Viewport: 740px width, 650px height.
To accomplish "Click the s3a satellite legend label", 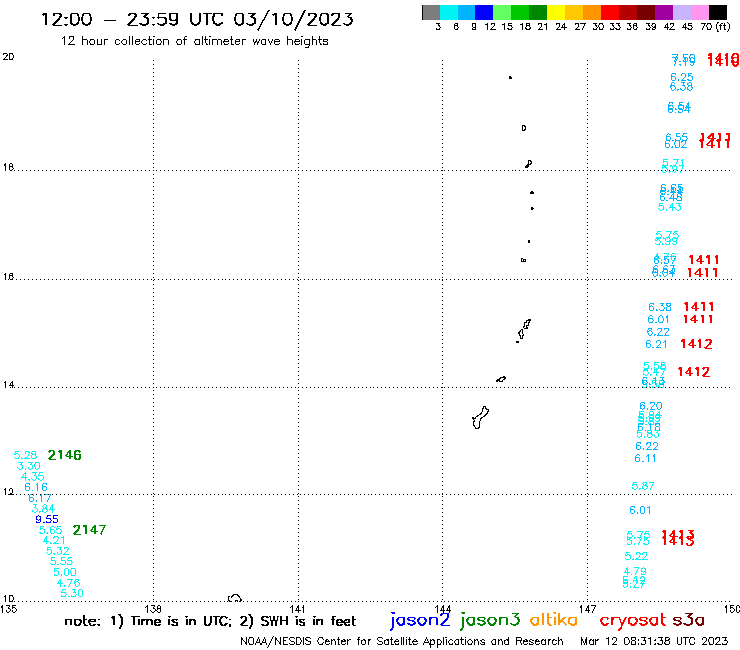I will [x=688, y=620].
